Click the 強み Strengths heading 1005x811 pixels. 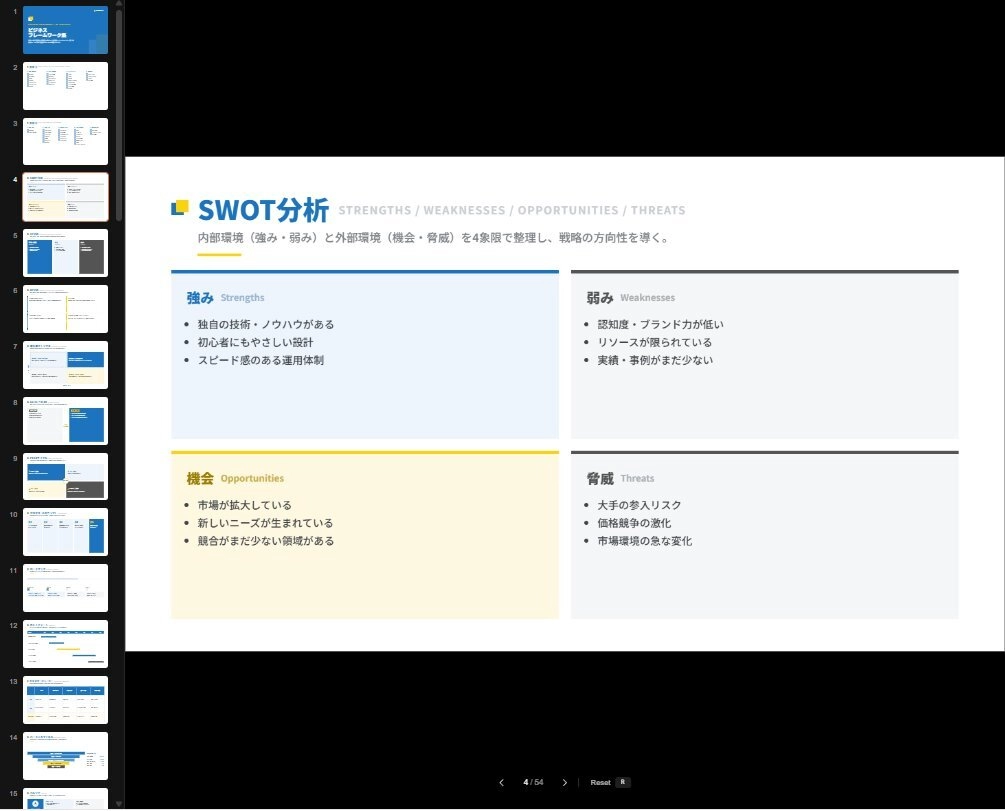point(225,297)
